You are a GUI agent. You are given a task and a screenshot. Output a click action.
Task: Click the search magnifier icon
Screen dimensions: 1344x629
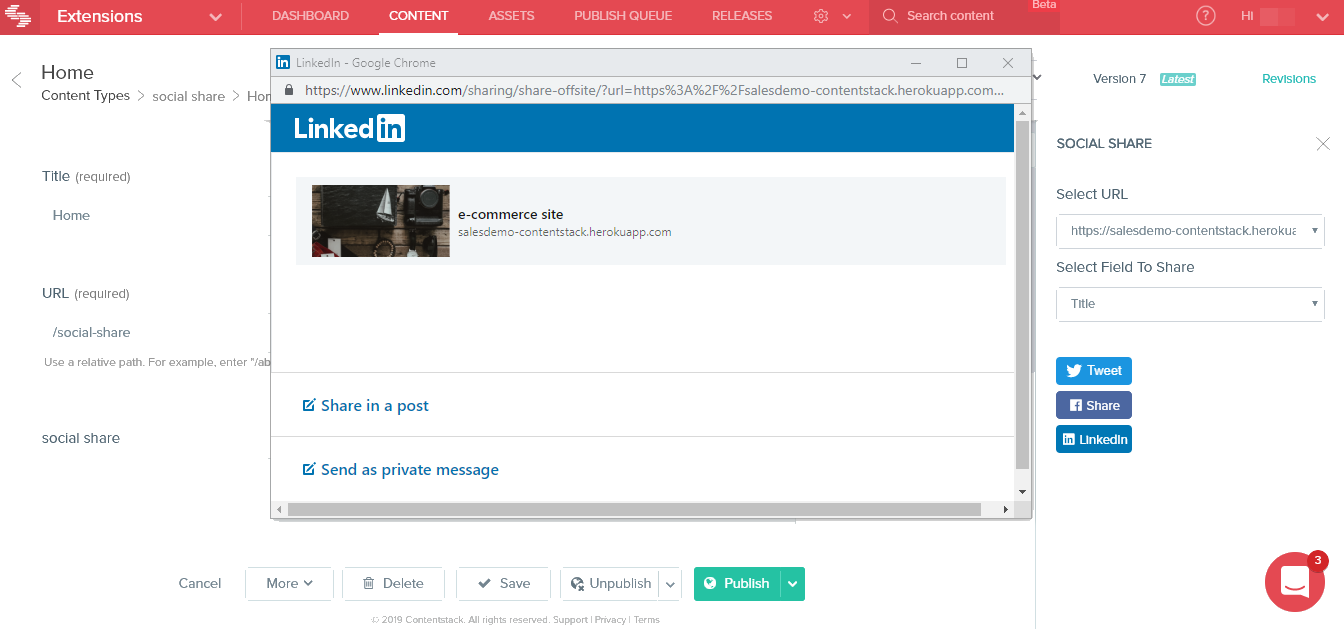click(890, 16)
